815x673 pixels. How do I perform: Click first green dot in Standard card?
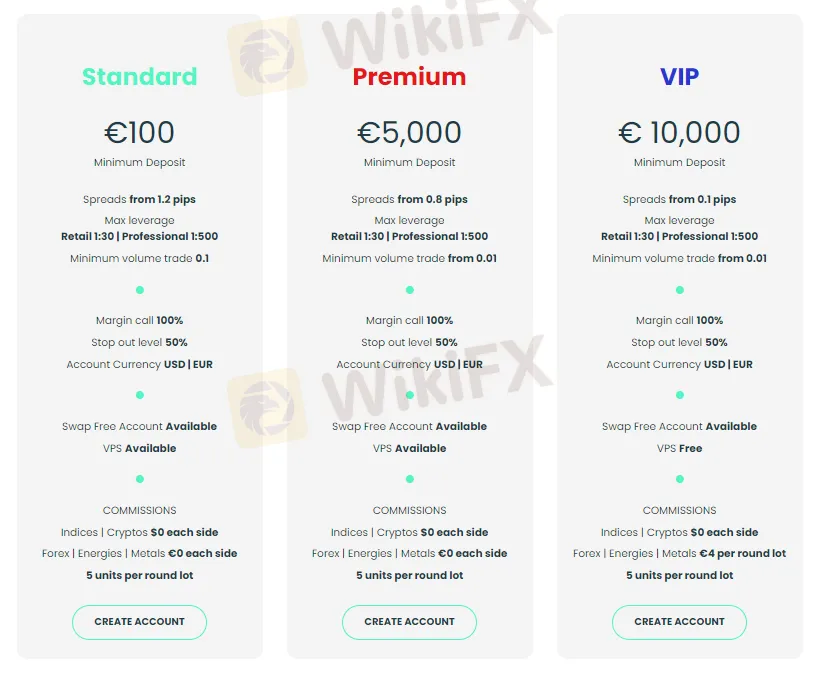(140, 290)
